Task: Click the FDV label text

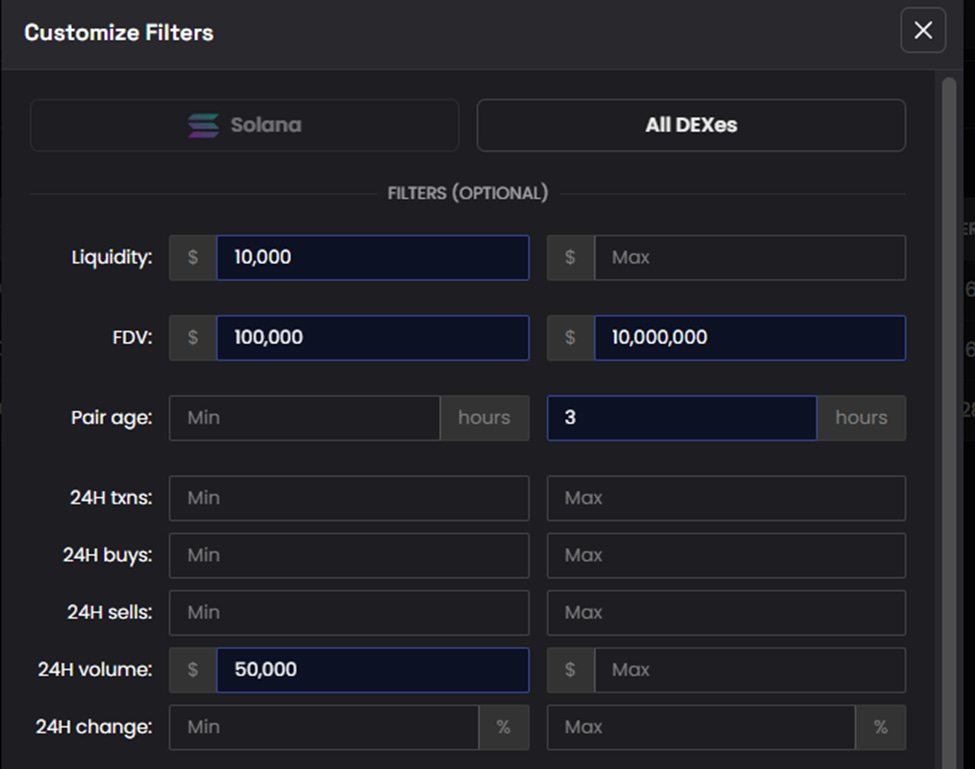Action: click(132, 338)
